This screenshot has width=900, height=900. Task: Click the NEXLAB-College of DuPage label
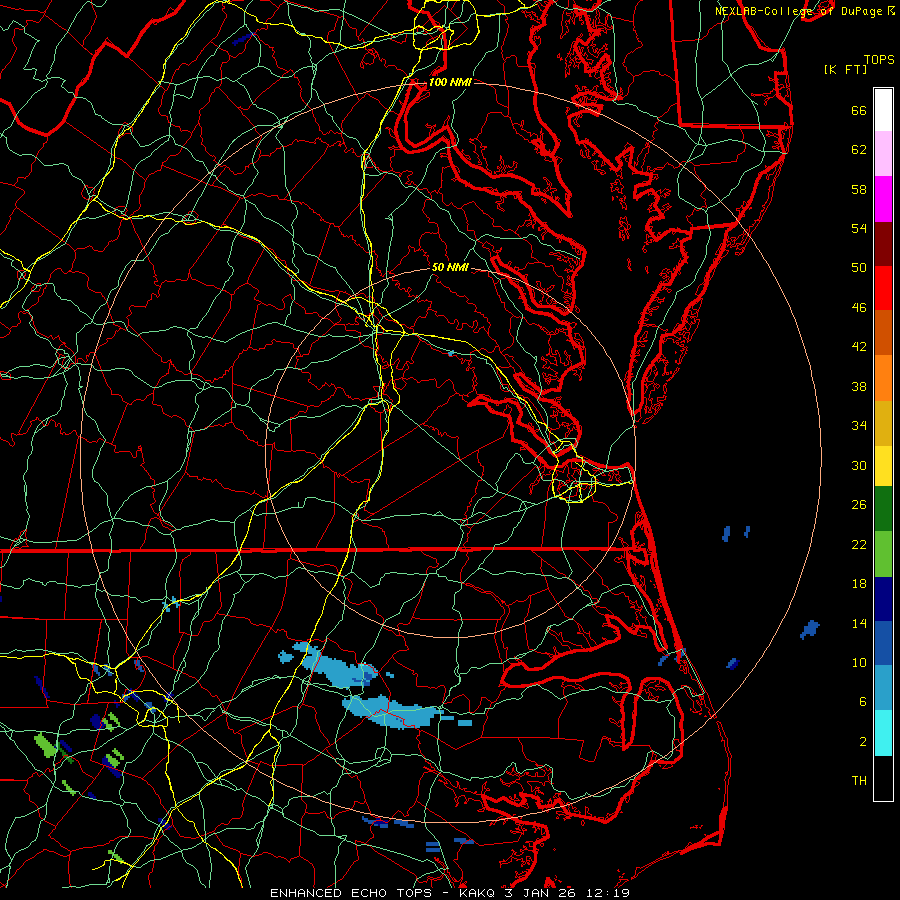coord(798,11)
